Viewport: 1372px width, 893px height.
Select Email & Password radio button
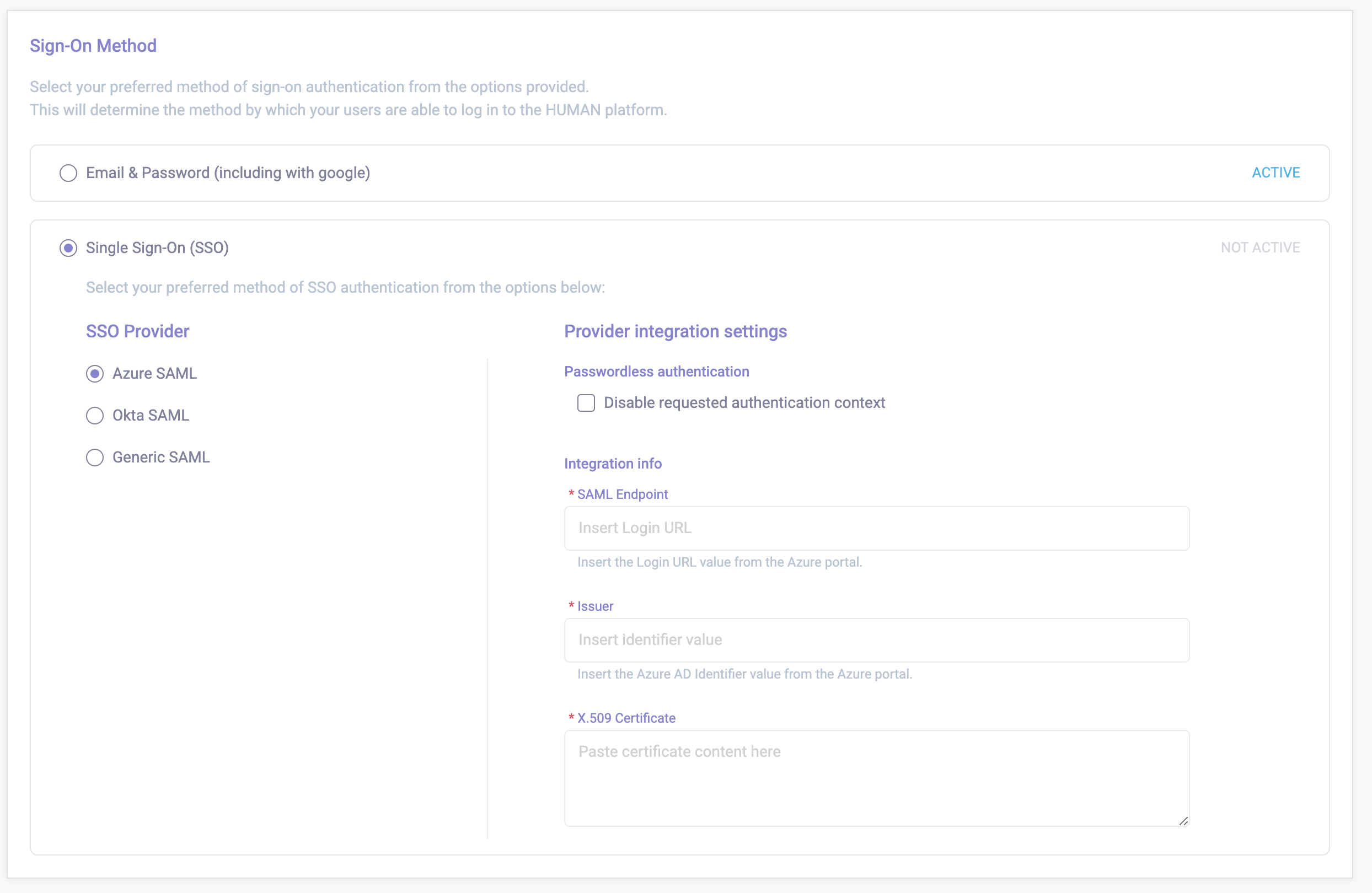coord(68,173)
